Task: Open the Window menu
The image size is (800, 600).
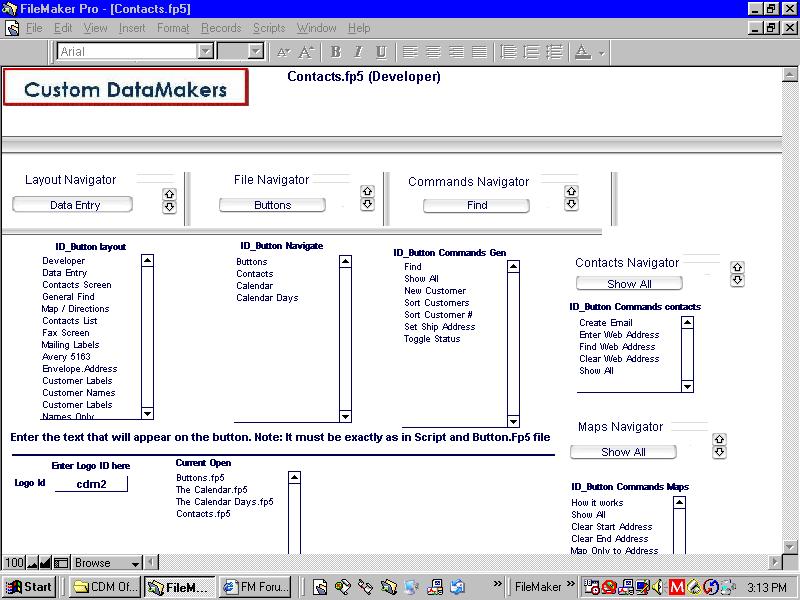Action: [x=316, y=28]
